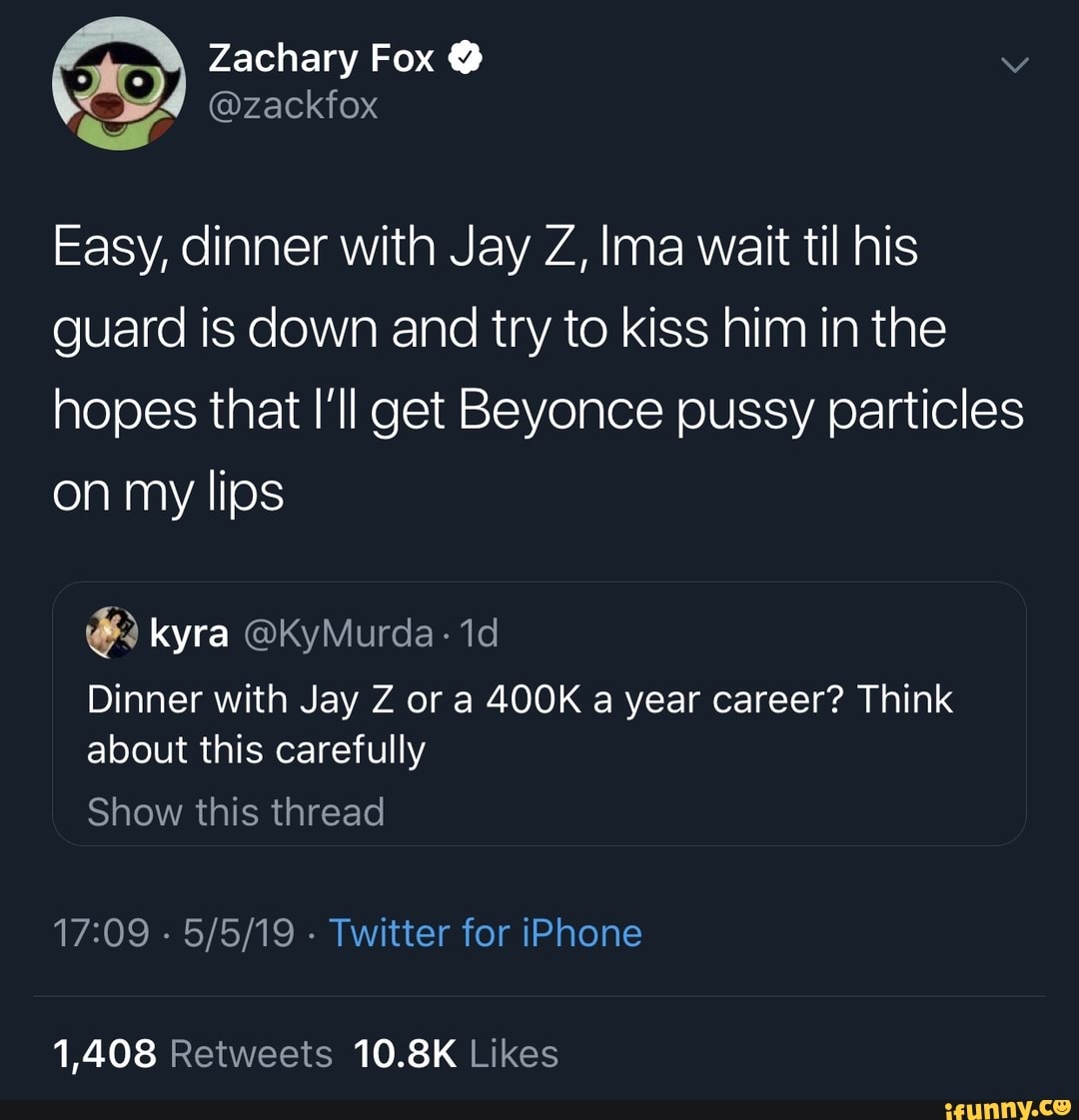View the 1,408 Retweets list
The image size is (1079, 1120).
(x=191, y=1053)
